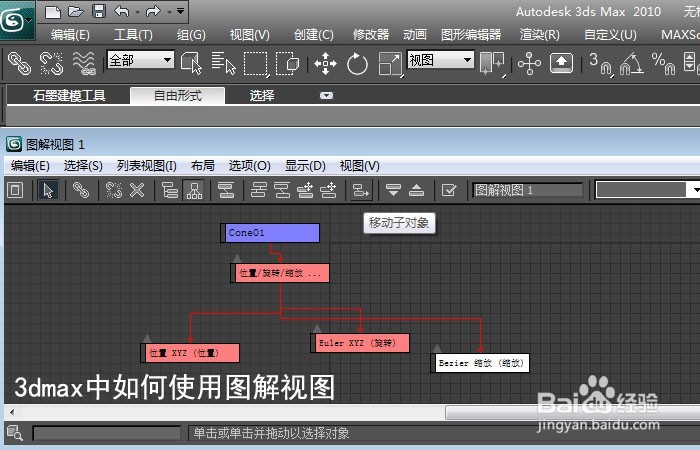Activate the Select and Scale tool
Viewport: 700px width, 450px height.
(x=390, y=63)
